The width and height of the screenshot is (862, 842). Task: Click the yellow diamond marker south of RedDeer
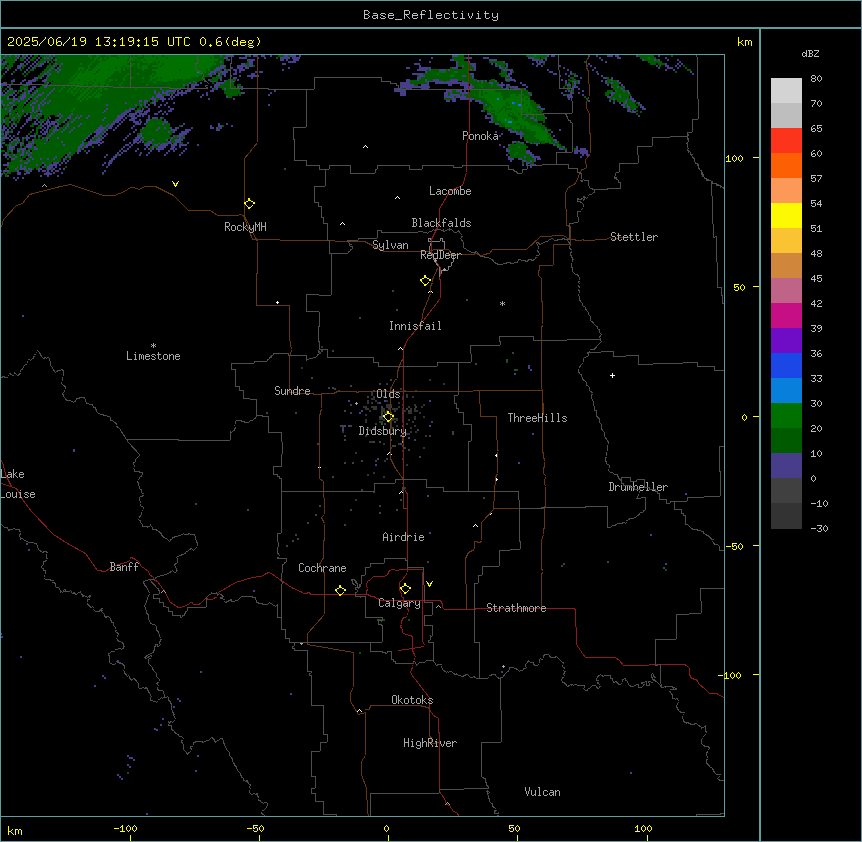[x=426, y=281]
